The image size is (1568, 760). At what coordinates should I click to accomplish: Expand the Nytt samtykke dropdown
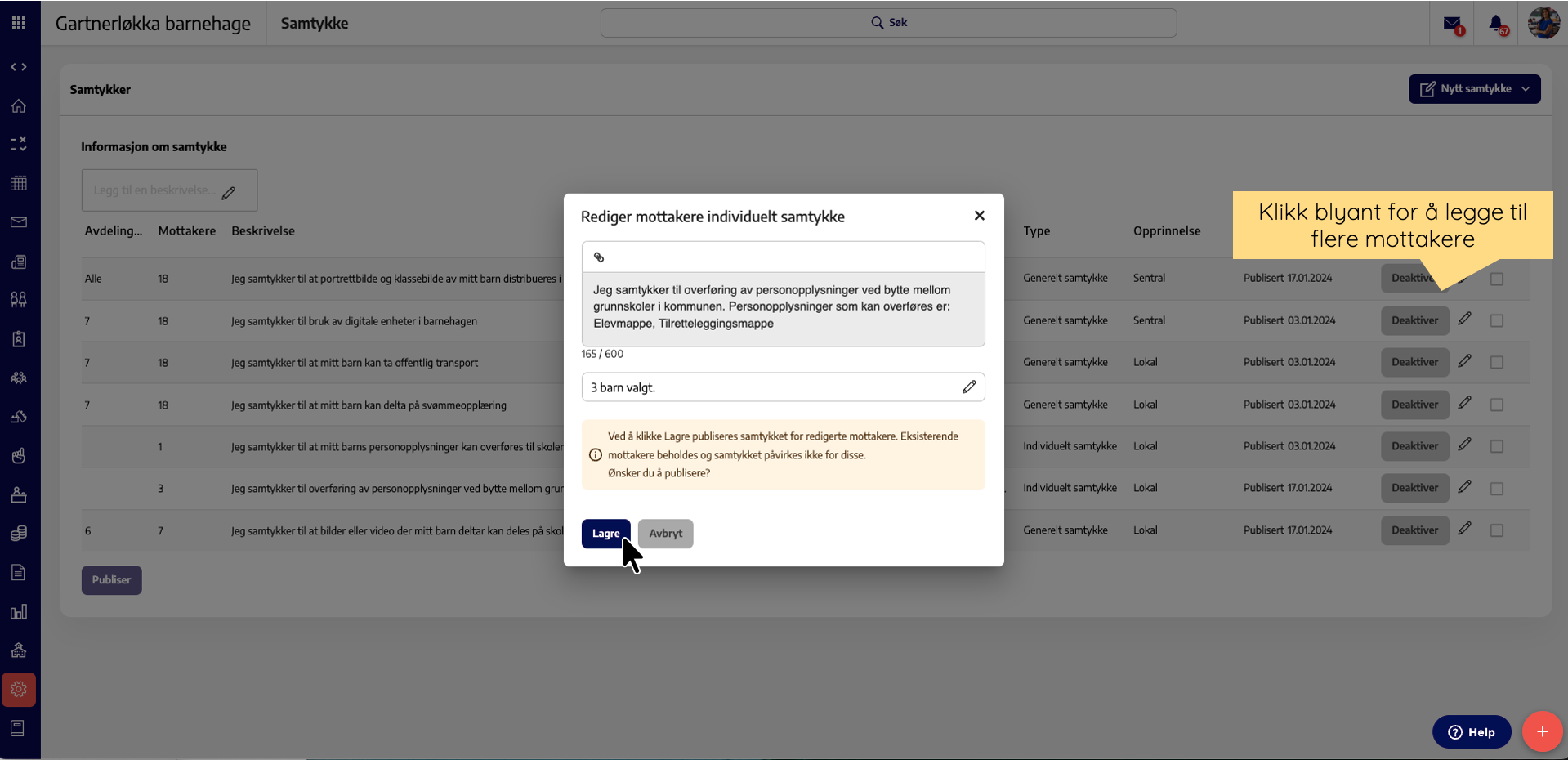(x=1525, y=89)
